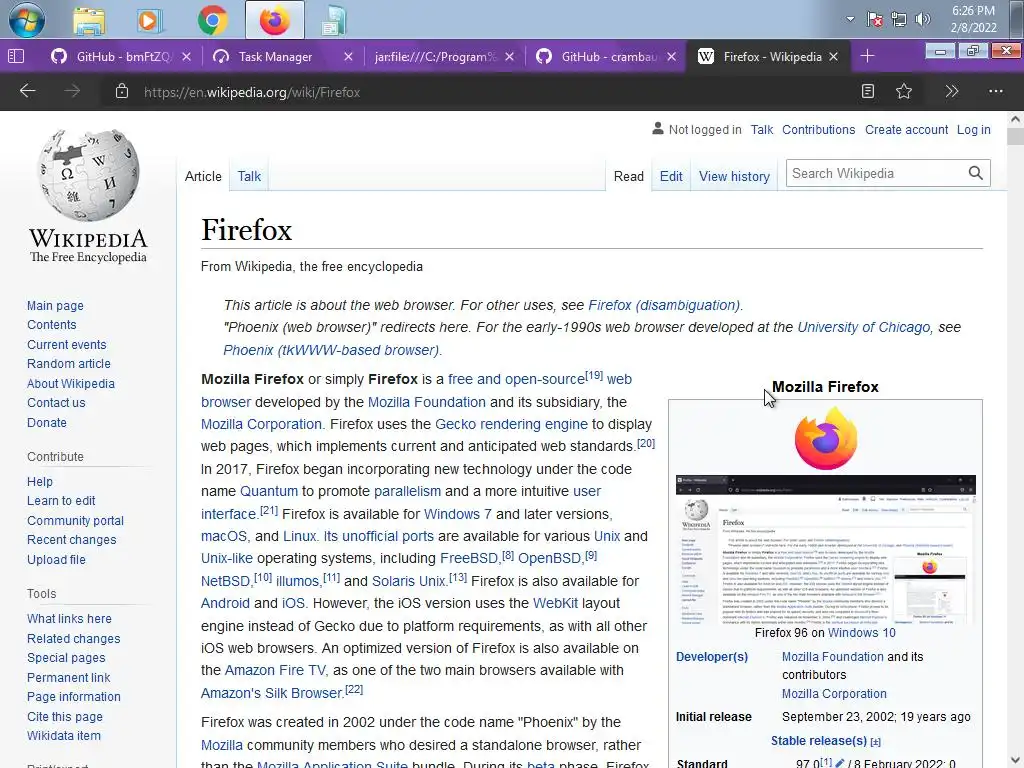Open the volume speaker tray icon
Screen dimensions: 1024x768
click(x=922, y=20)
